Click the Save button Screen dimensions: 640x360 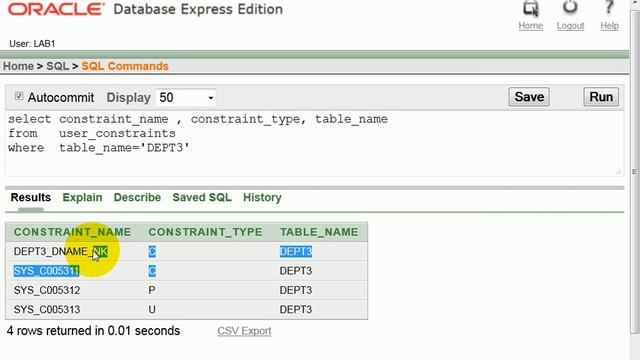(529, 97)
